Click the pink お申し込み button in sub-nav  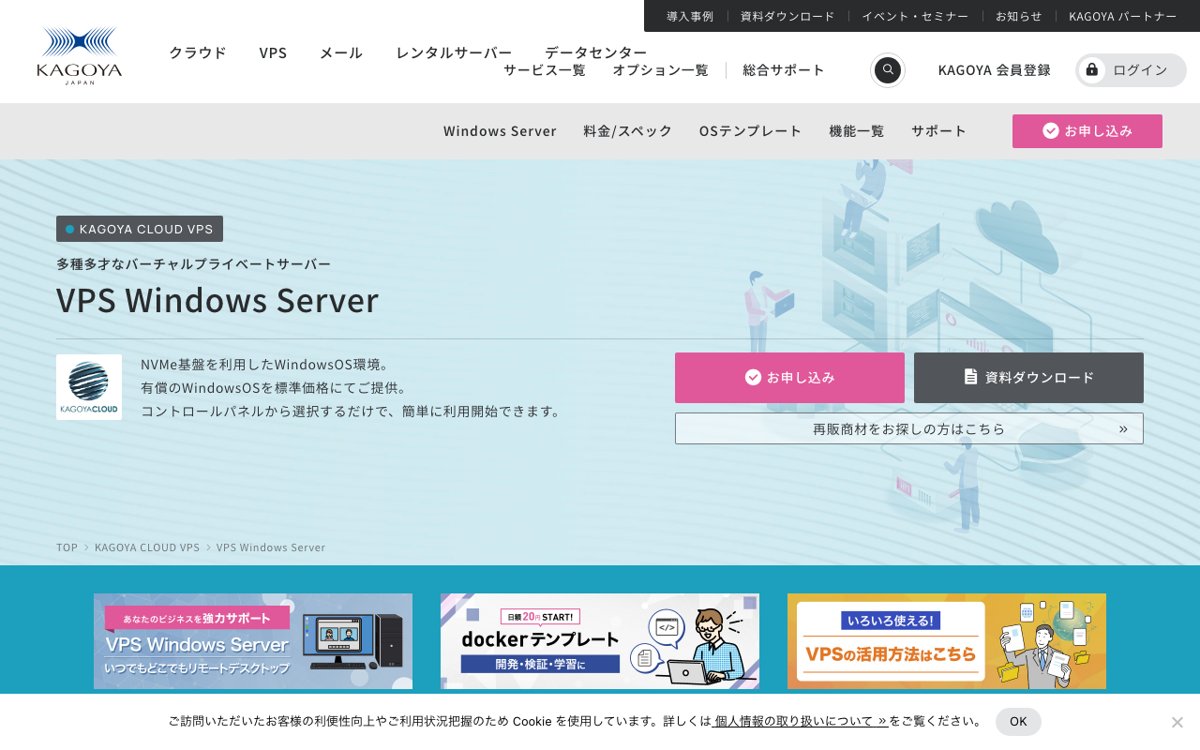tap(1087, 131)
